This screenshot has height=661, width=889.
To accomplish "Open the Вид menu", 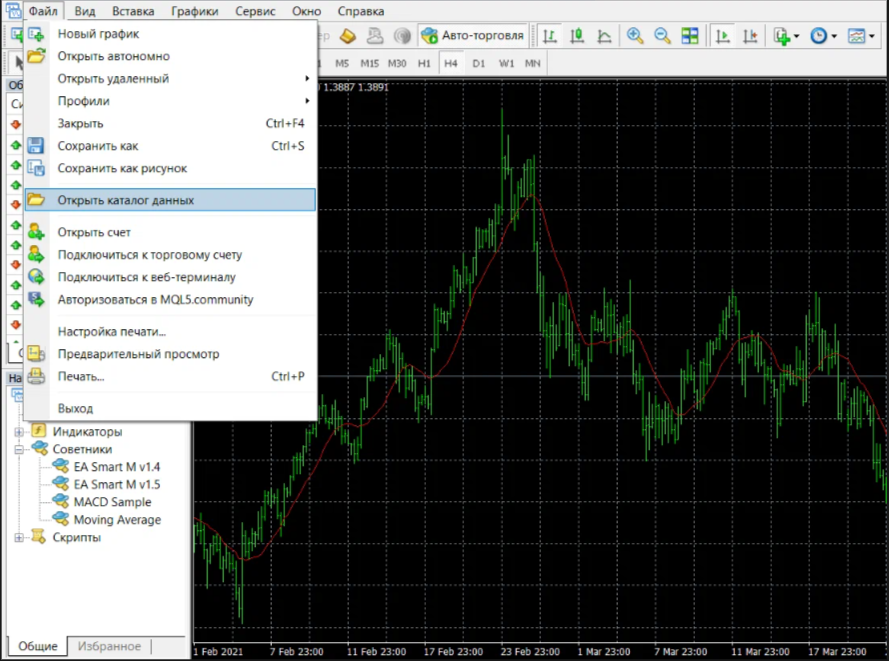I will [x=85, y=11].
